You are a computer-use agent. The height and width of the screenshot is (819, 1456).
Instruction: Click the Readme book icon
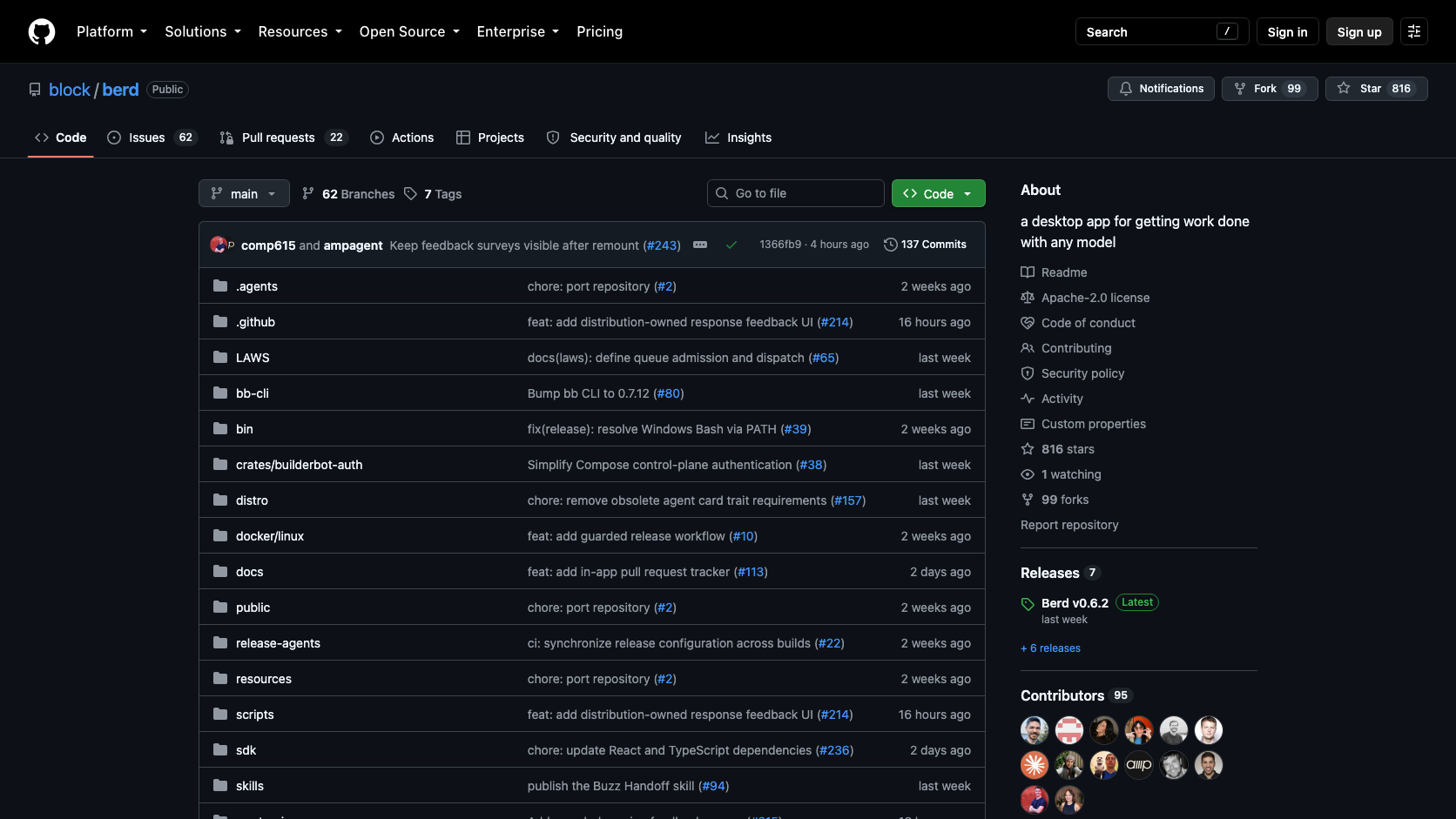pyautogui.click(x=1028, y=272)
